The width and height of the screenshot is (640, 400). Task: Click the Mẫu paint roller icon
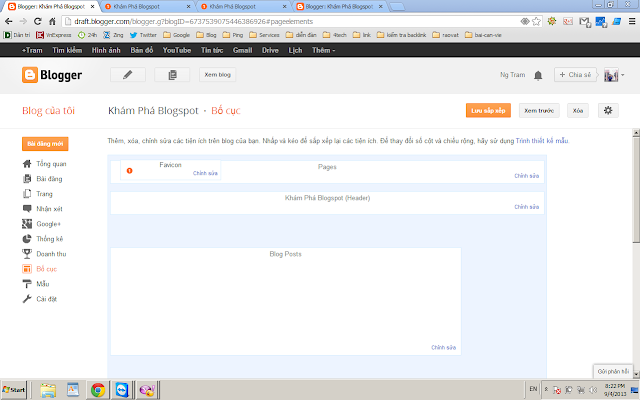click(27, 284)
